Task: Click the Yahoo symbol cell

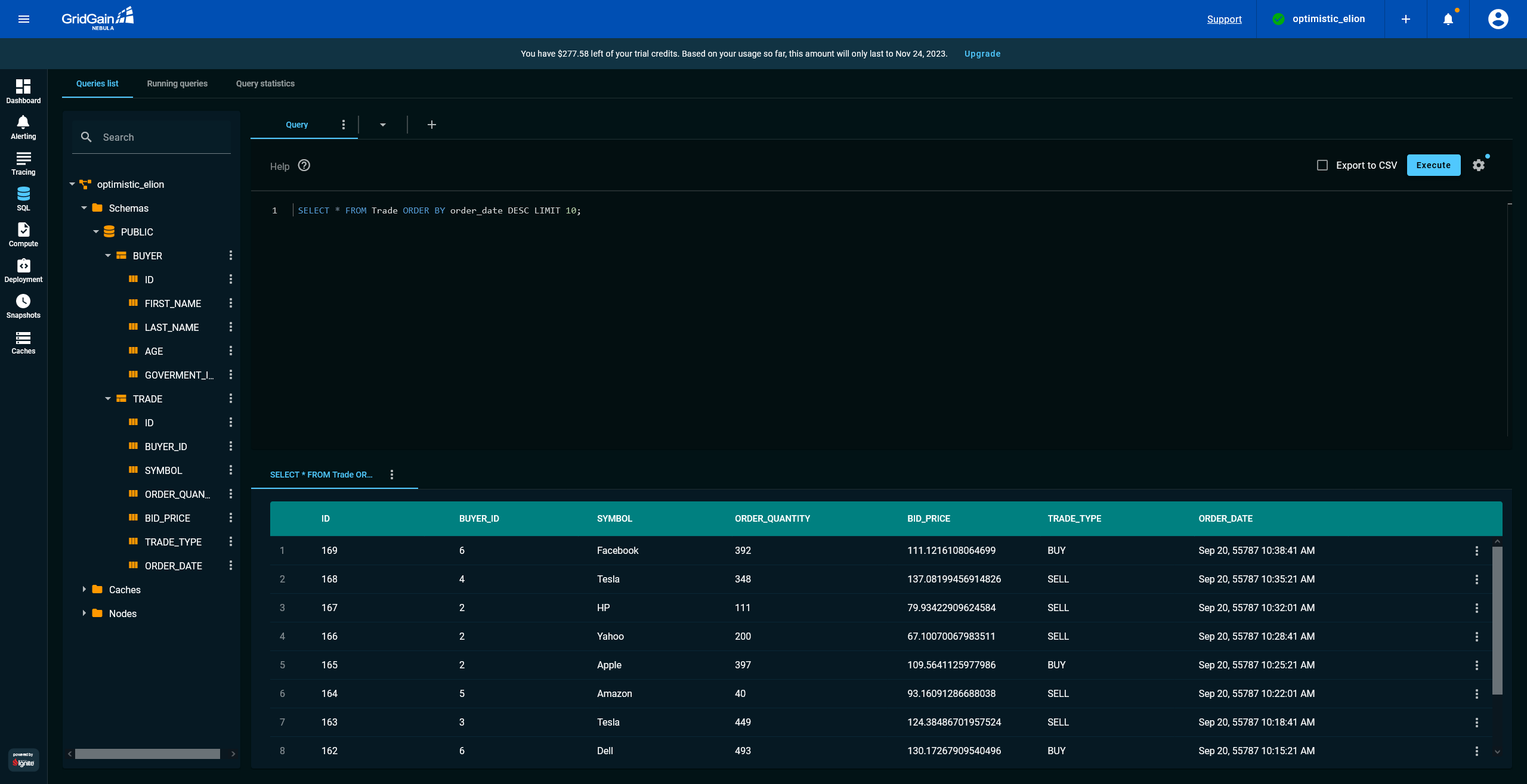Action: pos(610,636)
